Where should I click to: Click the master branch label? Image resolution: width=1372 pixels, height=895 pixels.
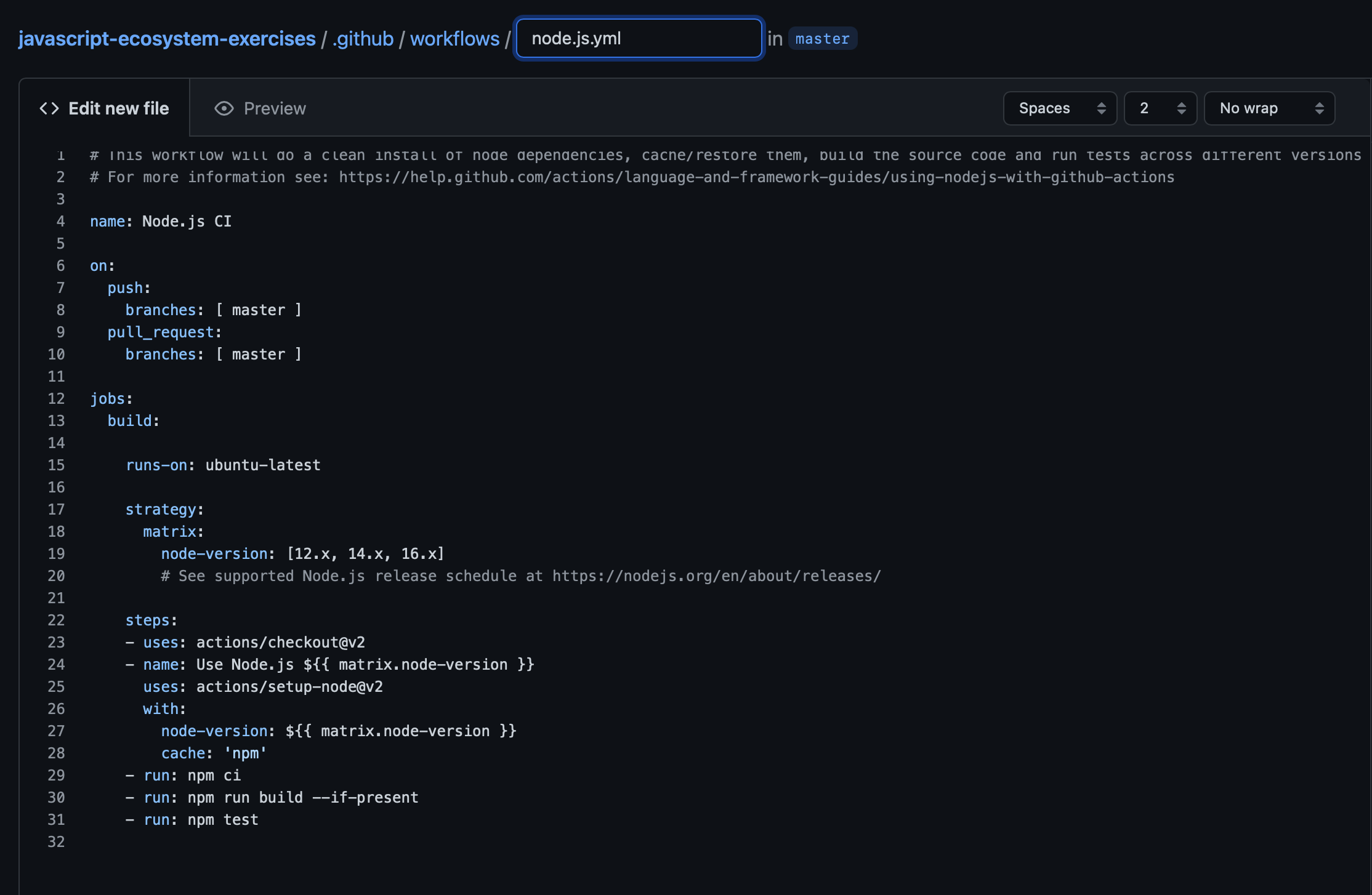pos(822,39)
